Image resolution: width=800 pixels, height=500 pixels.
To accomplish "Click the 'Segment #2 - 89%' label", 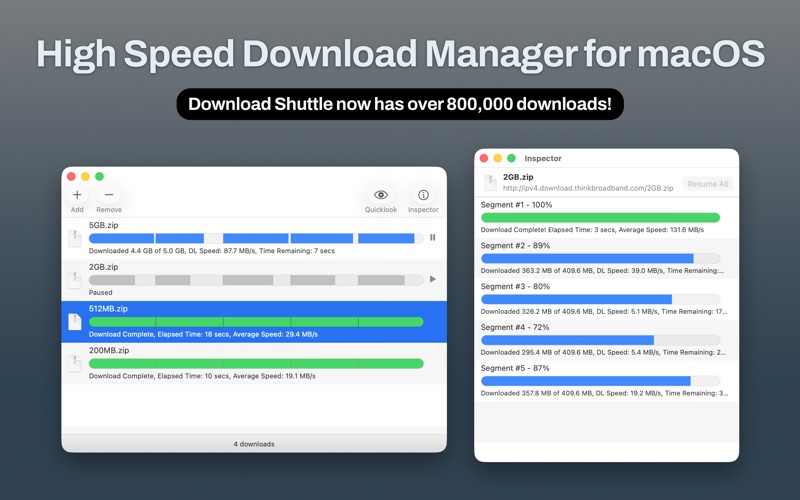I will coord(515,245).
